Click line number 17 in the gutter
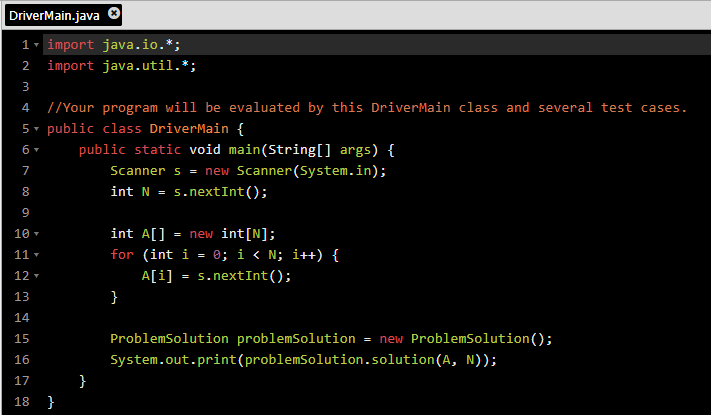This screenshot has width=711, height=415. 22,381
